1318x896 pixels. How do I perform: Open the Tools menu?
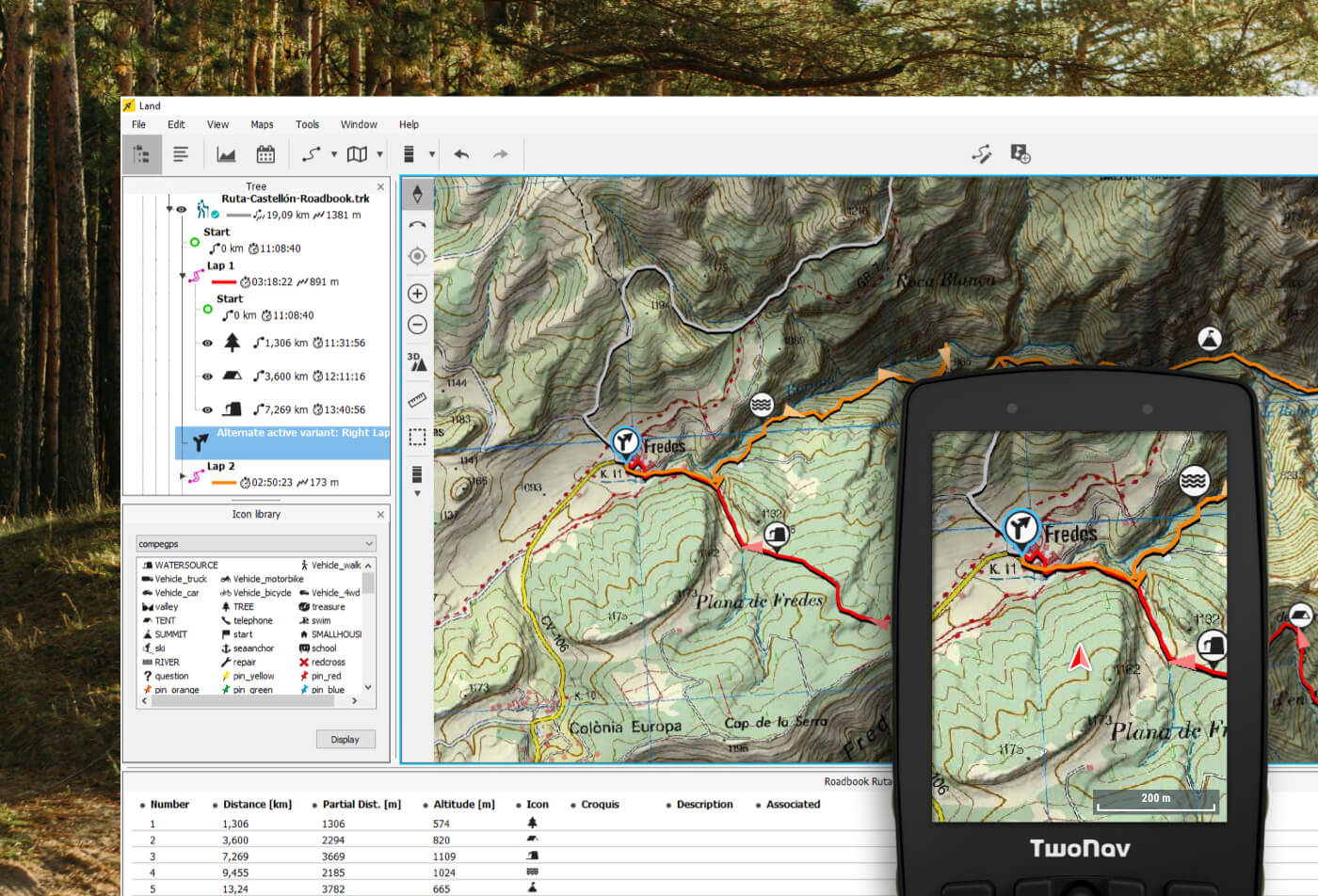click(x=307, y=124)
